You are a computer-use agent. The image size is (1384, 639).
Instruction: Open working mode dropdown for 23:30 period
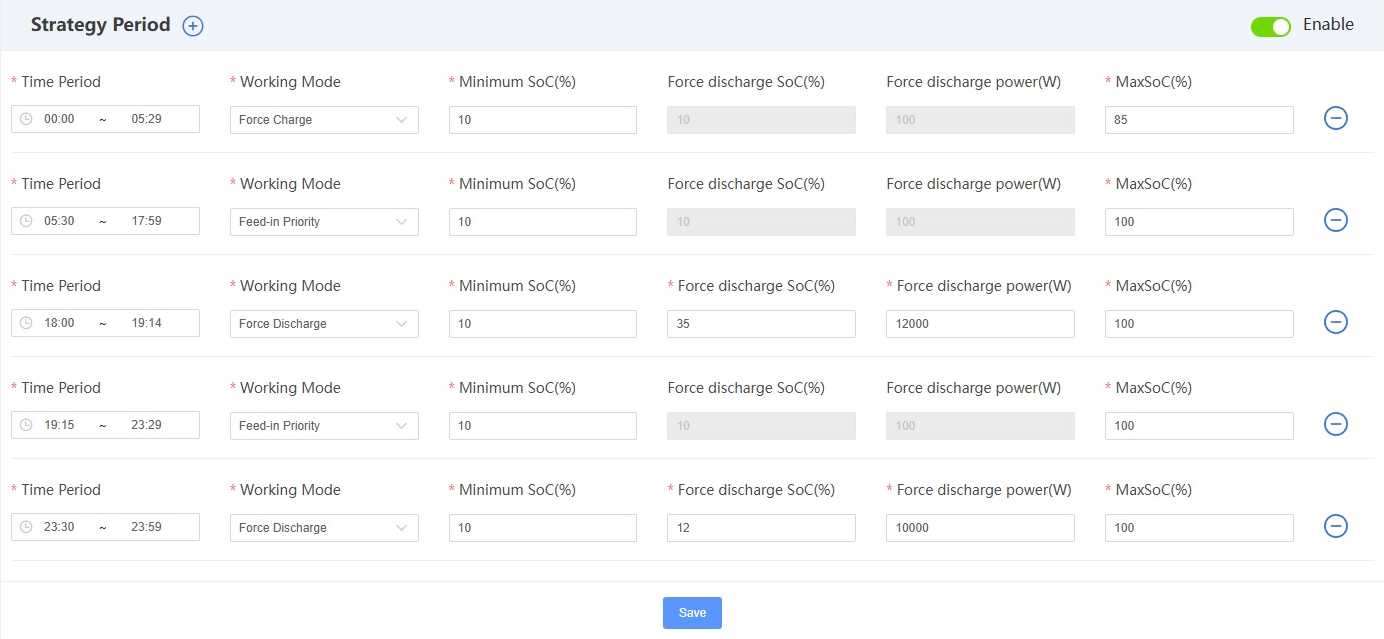[x=324, y=528]
